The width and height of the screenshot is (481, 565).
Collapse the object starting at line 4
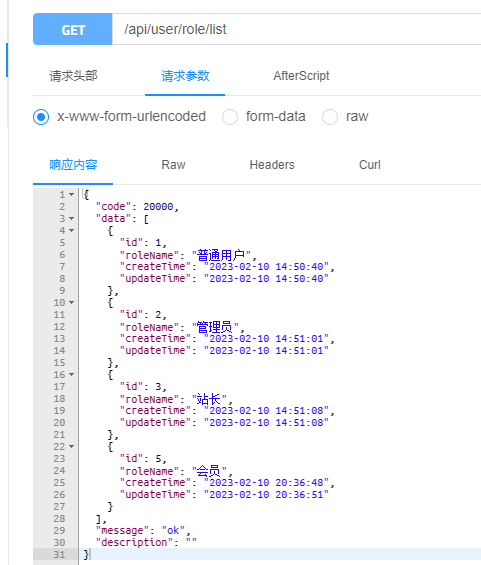click(71, 231)
